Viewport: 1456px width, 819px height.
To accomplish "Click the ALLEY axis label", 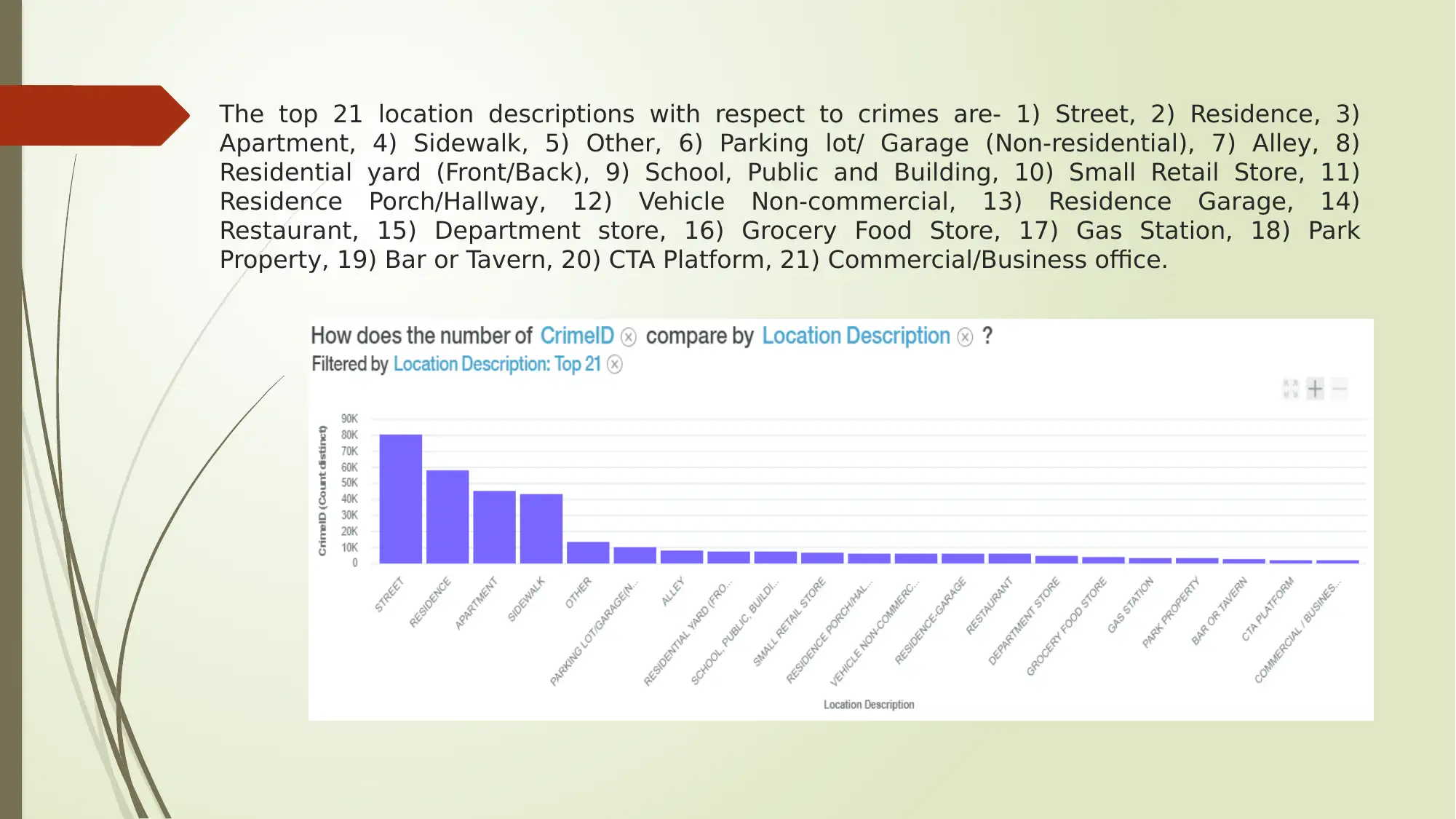I will click(x=673, y=591).
